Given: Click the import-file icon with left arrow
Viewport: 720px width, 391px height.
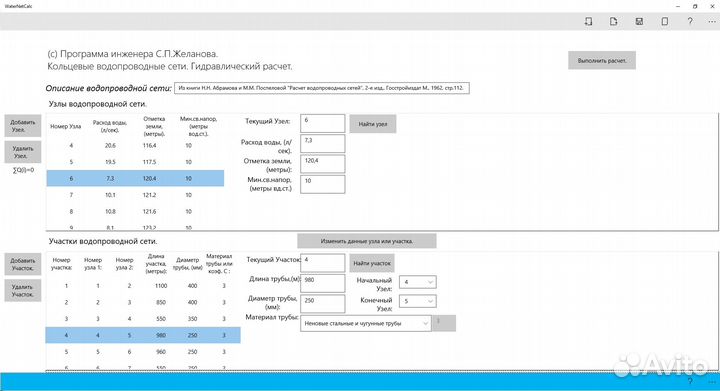Looking at the screenshot, I should 588,21.
